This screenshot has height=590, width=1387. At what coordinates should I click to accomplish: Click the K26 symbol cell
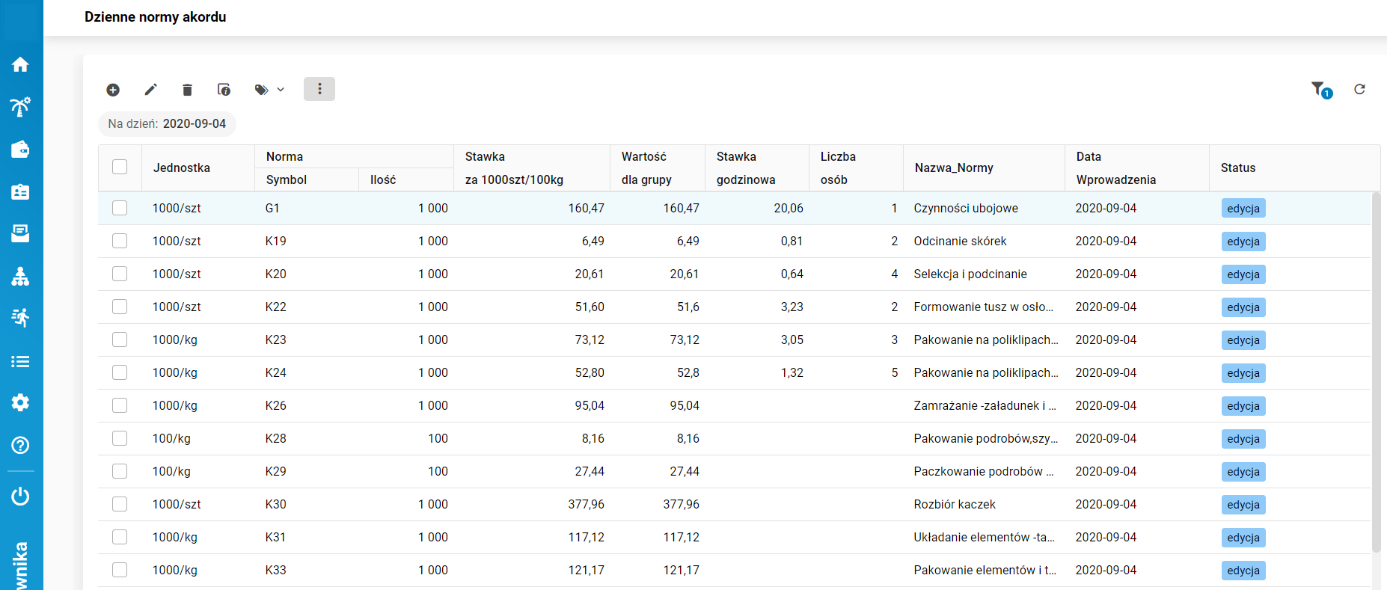click(276, 406)
